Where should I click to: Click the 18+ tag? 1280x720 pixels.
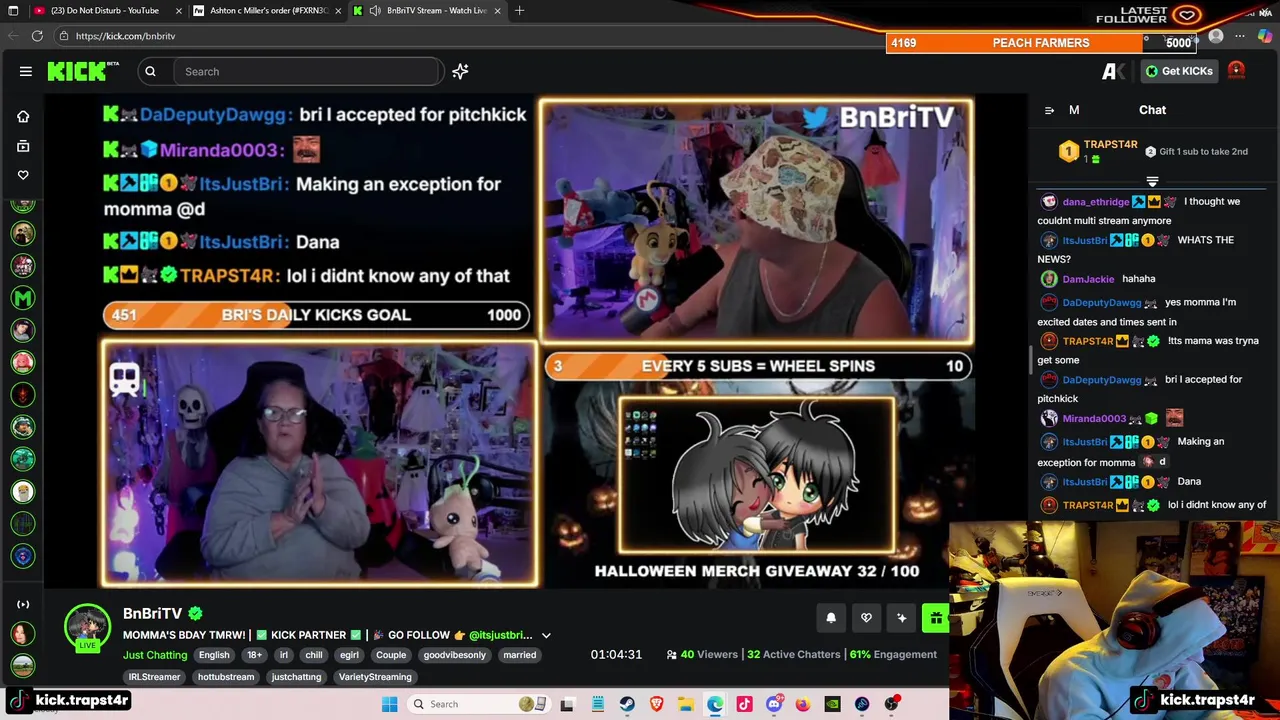(254, 655)
